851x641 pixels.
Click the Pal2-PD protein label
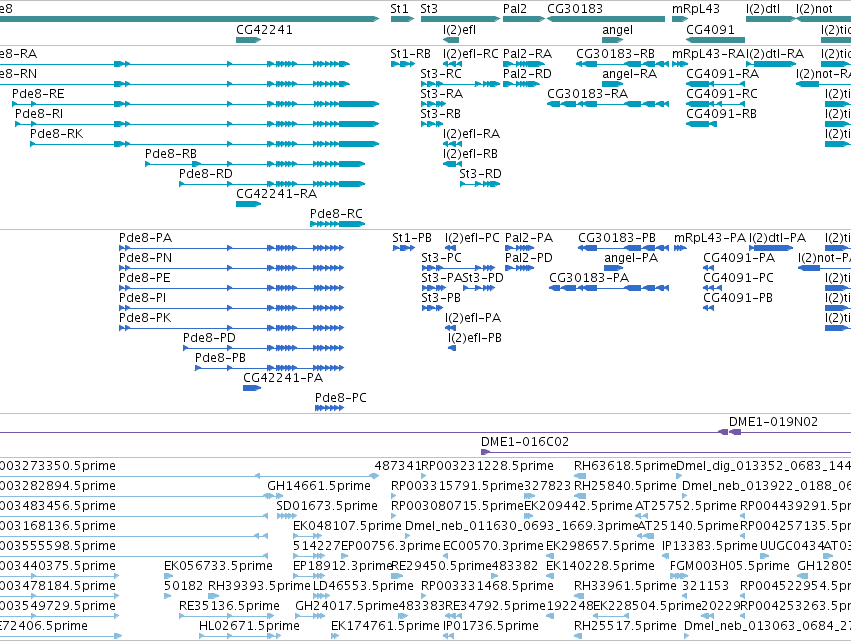pyautogui.click(x=529, y=258)
